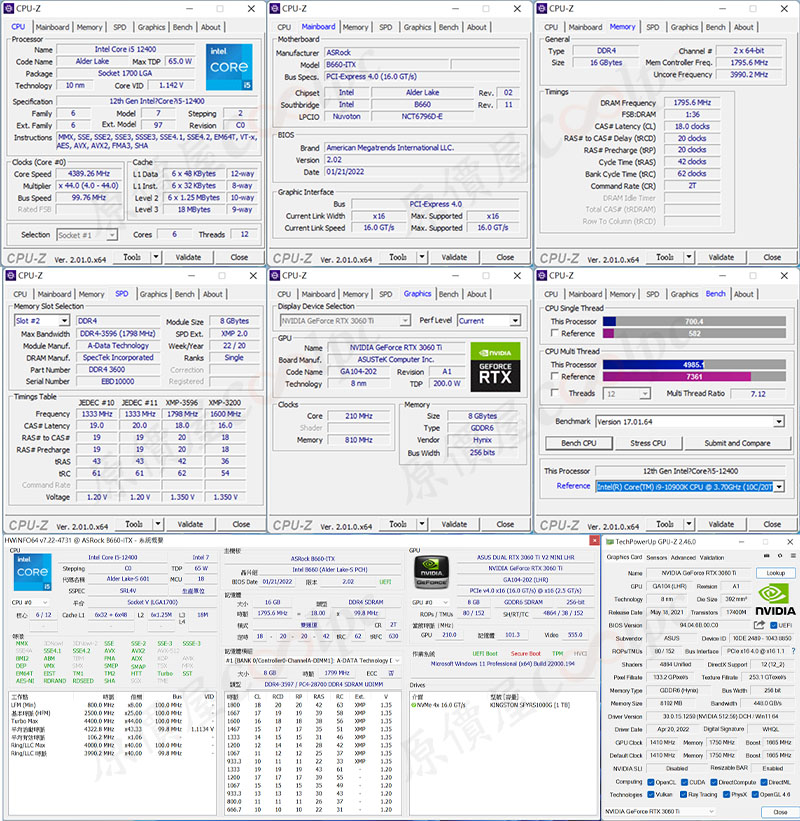Expand the memory module dropdown in HWiNFO64
Image resolution: width=800 pixels, height=821 pixels.
(313, 661)
